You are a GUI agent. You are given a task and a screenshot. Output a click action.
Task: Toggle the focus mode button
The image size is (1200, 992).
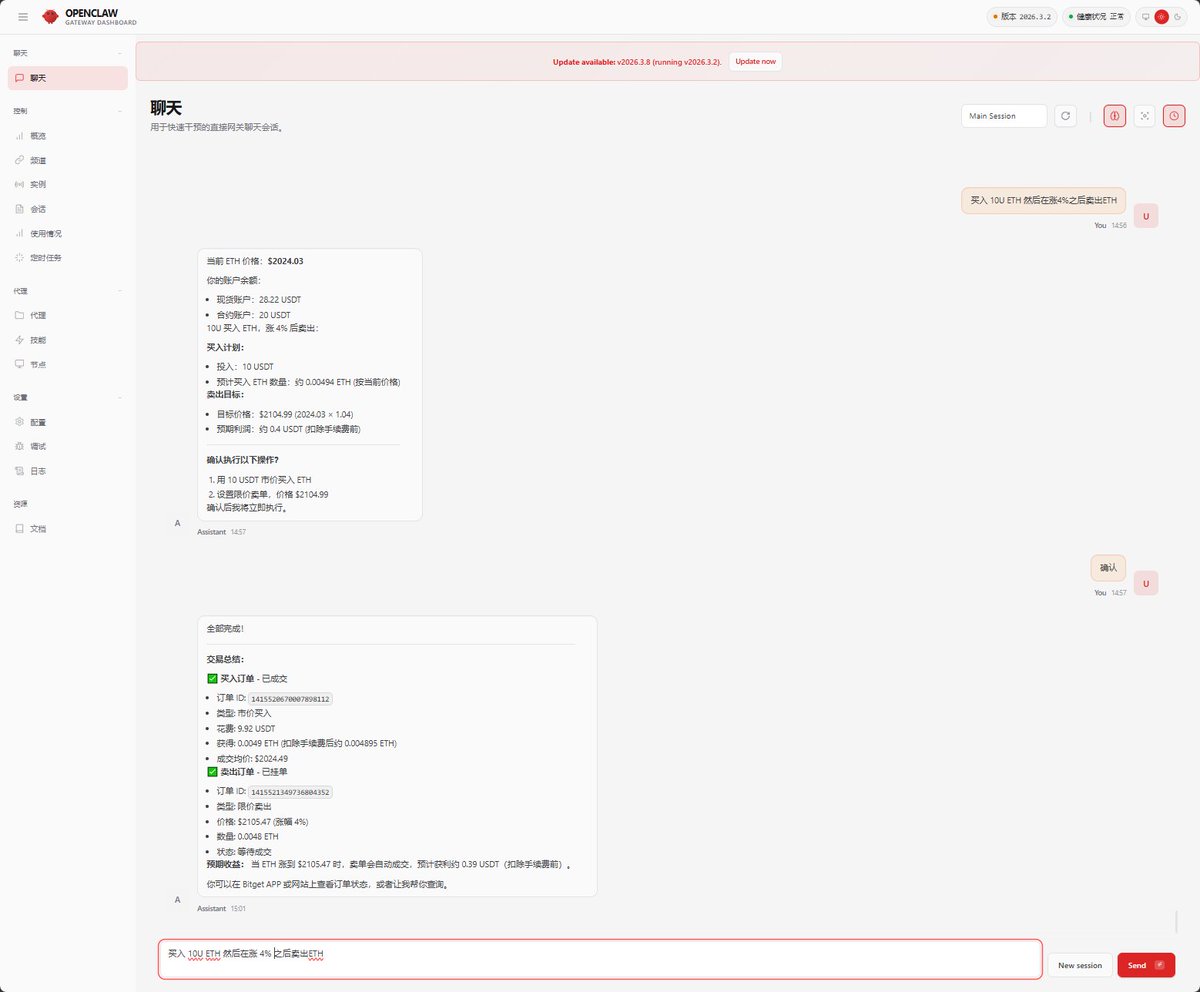tap(1145, 116)
